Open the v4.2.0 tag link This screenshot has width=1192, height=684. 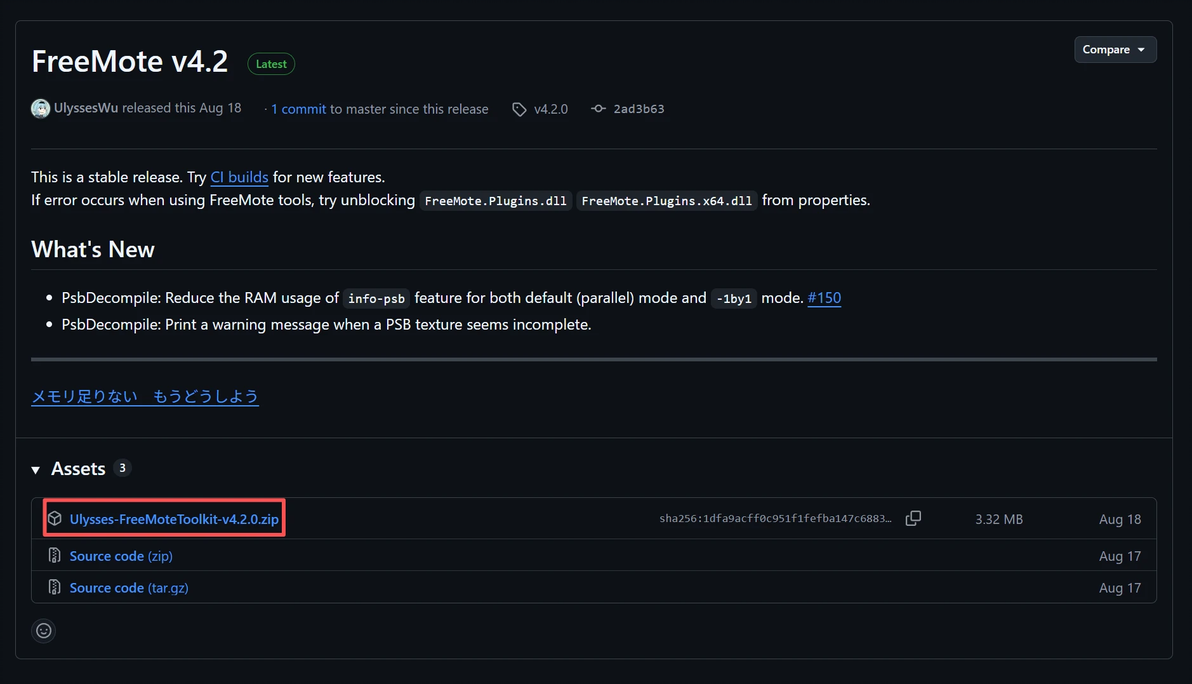pyautogui.click(x=550, y=109)
